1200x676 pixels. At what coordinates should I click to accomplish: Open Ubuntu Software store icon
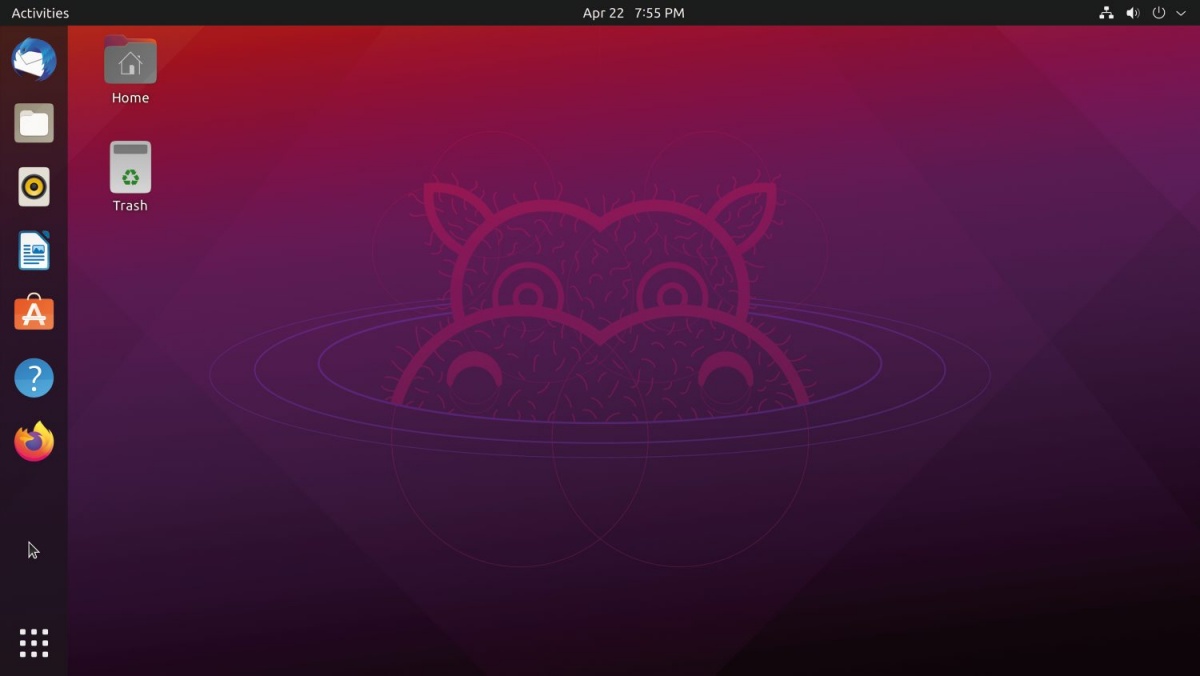click(34, 313)
